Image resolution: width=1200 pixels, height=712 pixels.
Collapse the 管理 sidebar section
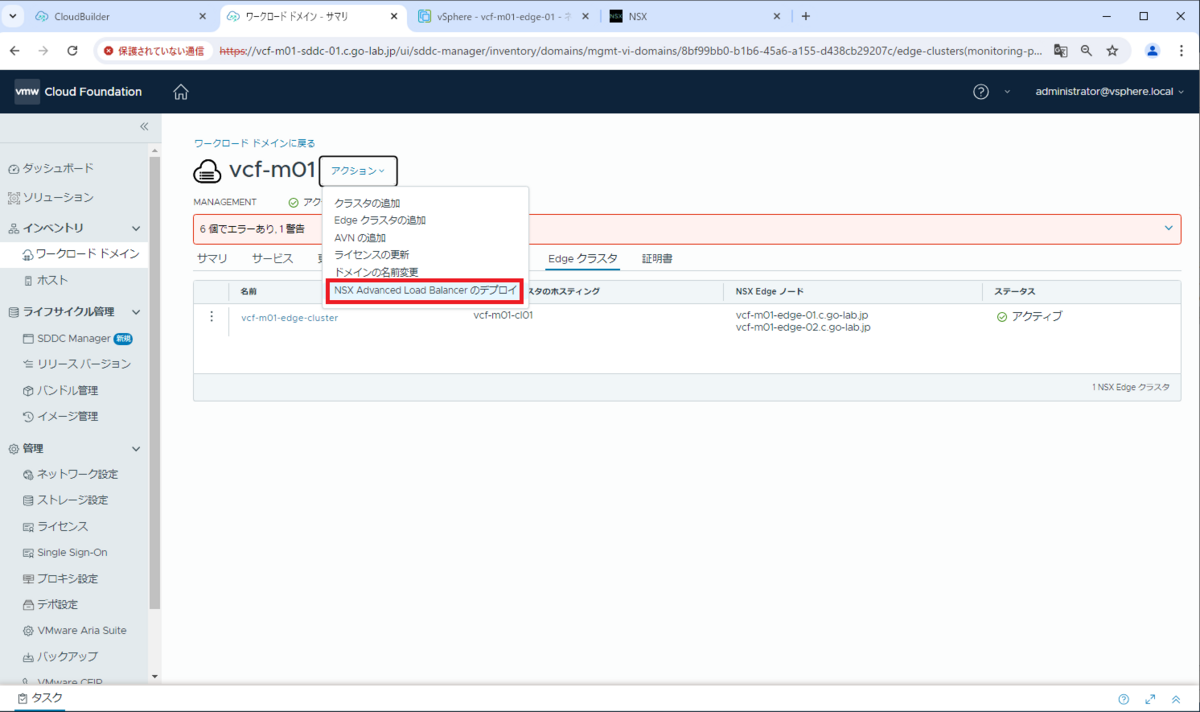pyautogui.click(x=136, y=448)
